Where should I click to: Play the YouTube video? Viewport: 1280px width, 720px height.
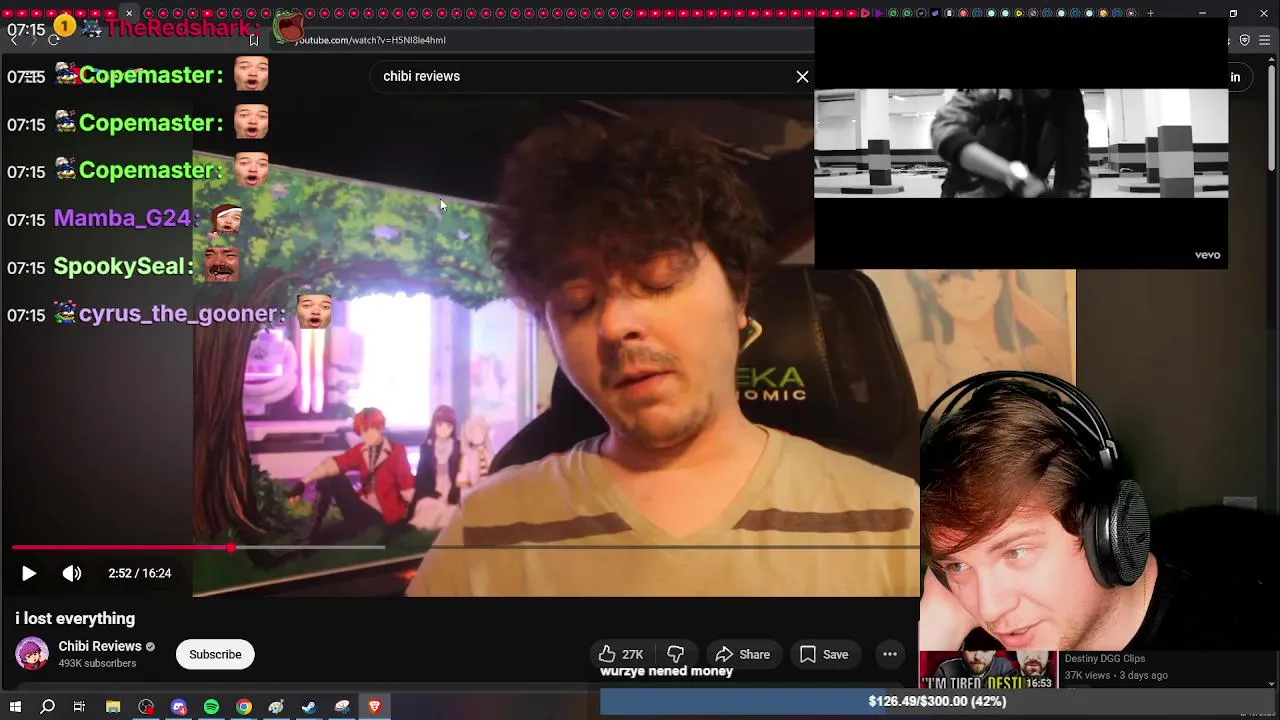pos(29,573)
